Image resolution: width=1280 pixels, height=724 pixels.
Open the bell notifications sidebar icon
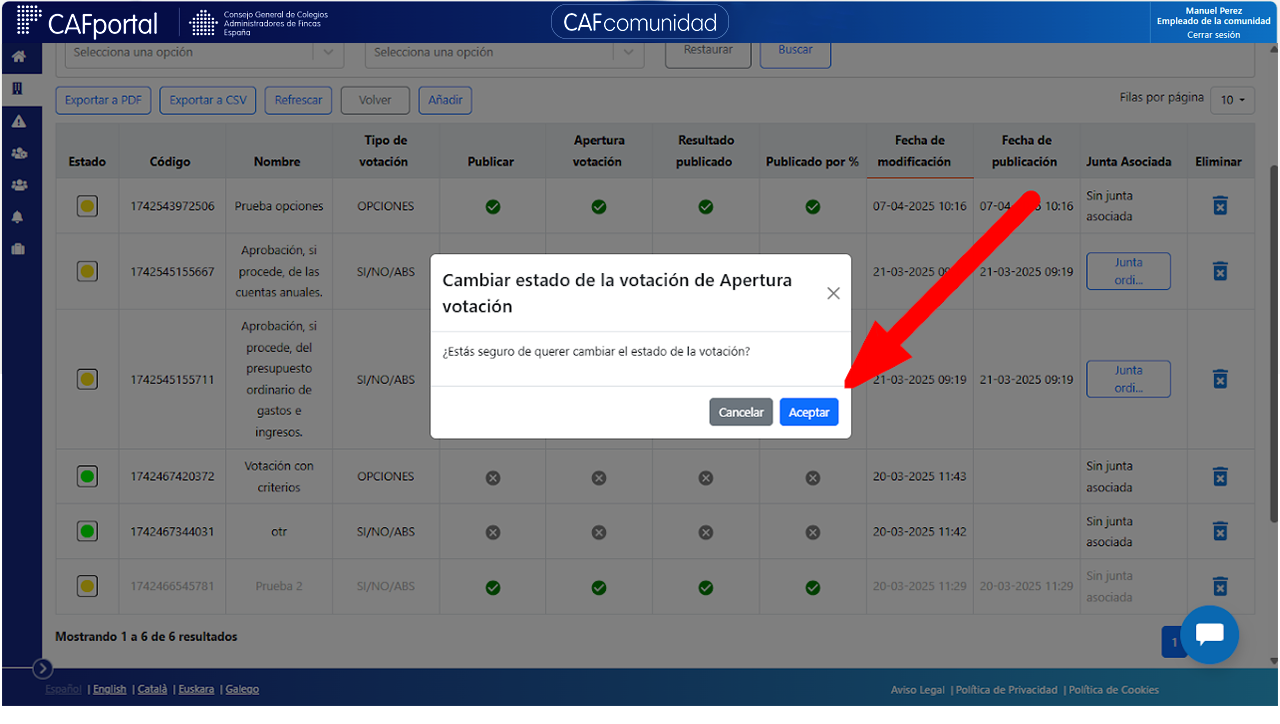(18, 217)
